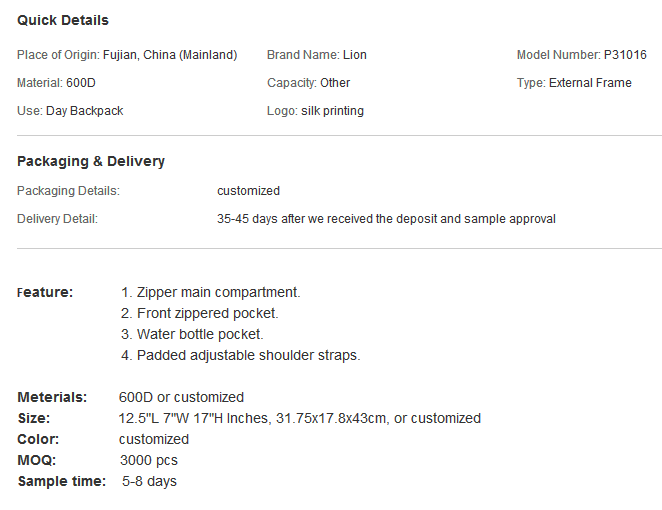Select the Packaging Details customized value
Viewport: 662px width, 510px height.
[x=248, y=191]
